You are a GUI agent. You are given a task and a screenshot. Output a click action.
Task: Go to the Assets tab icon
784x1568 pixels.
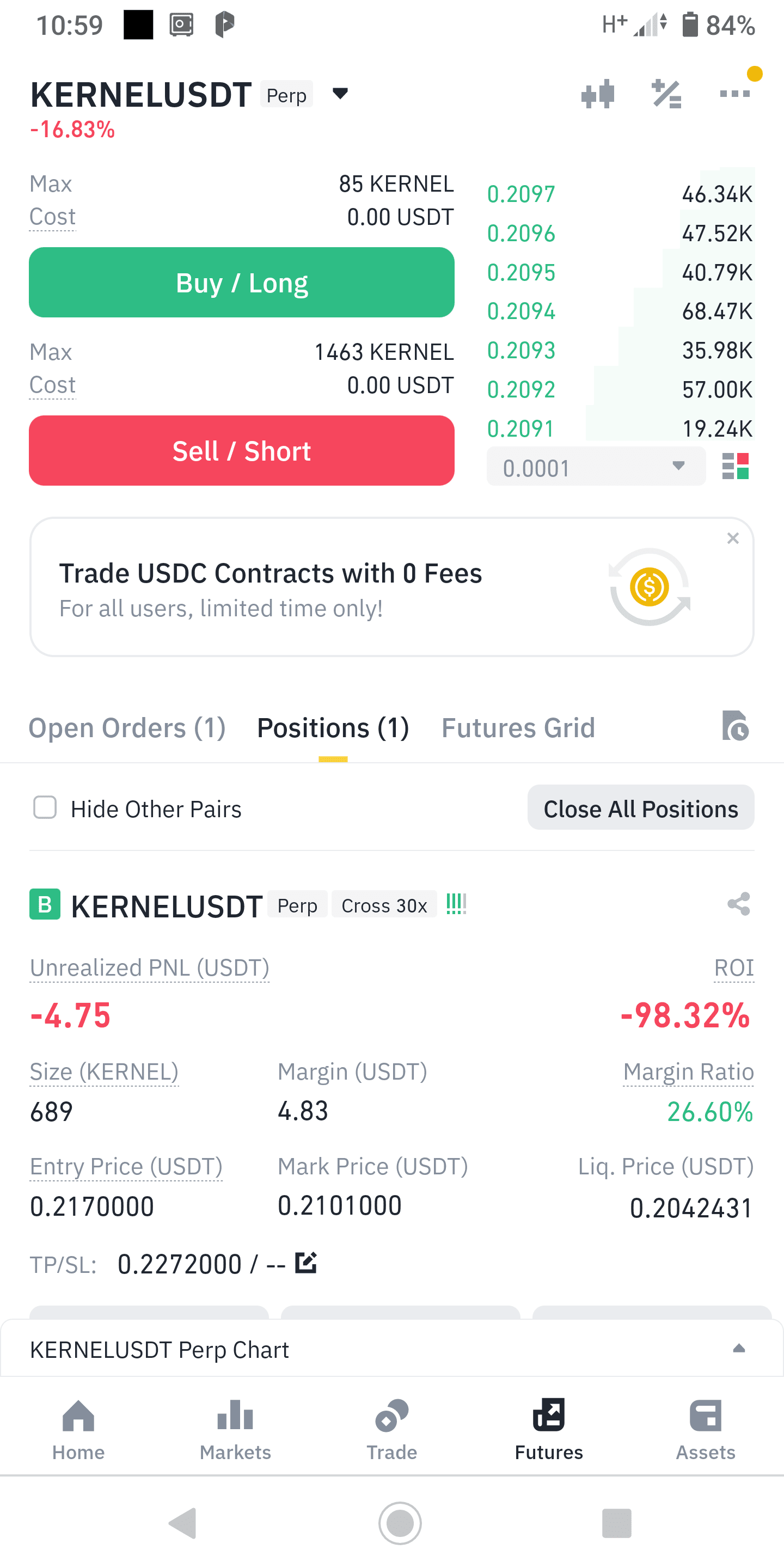click(706, 1416)
